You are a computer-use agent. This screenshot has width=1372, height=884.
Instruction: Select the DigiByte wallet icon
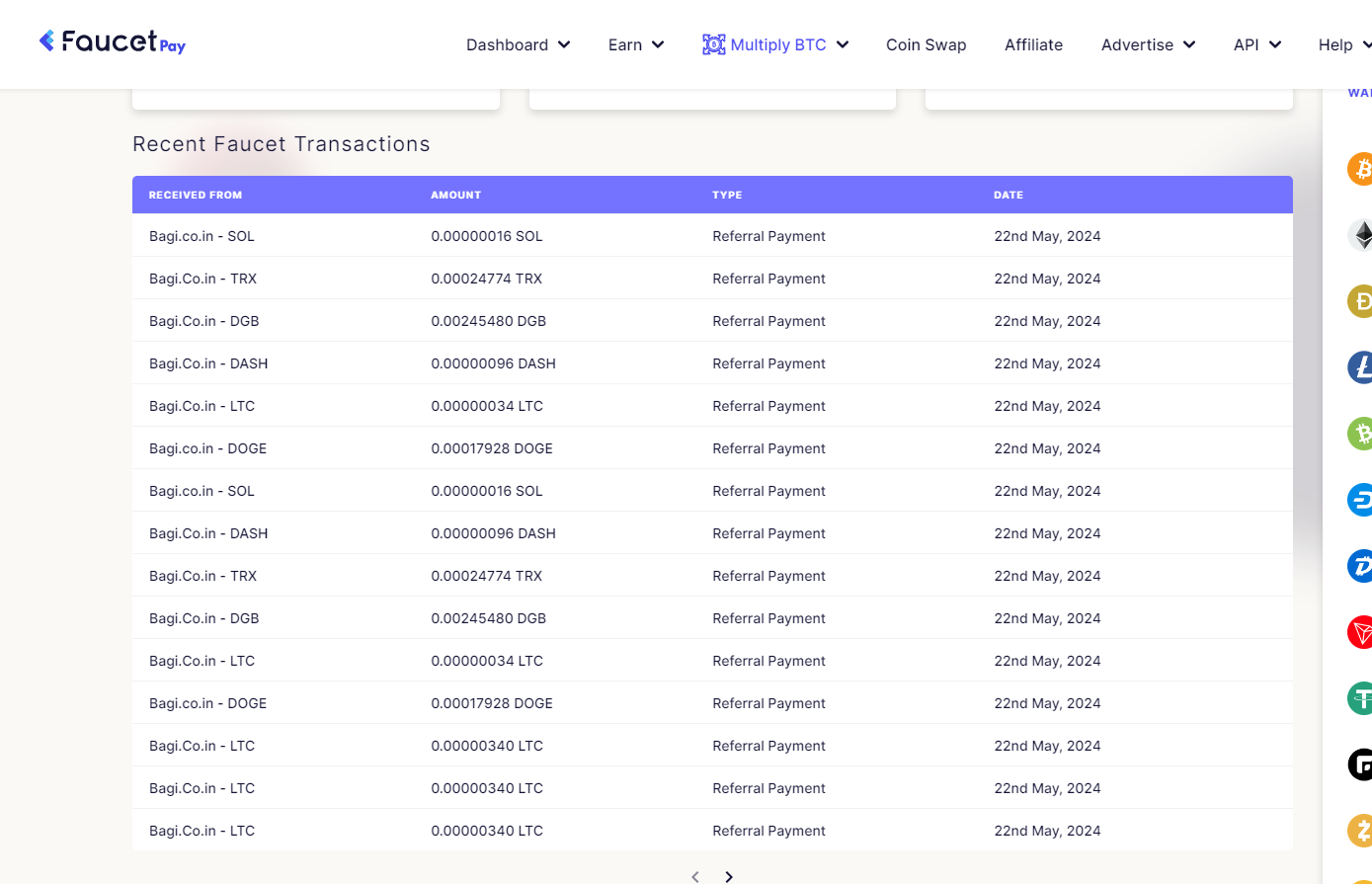pos(1360,566)
